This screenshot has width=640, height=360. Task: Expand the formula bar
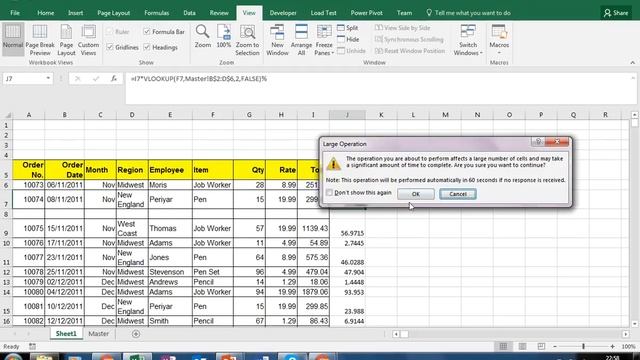(633, 78)
